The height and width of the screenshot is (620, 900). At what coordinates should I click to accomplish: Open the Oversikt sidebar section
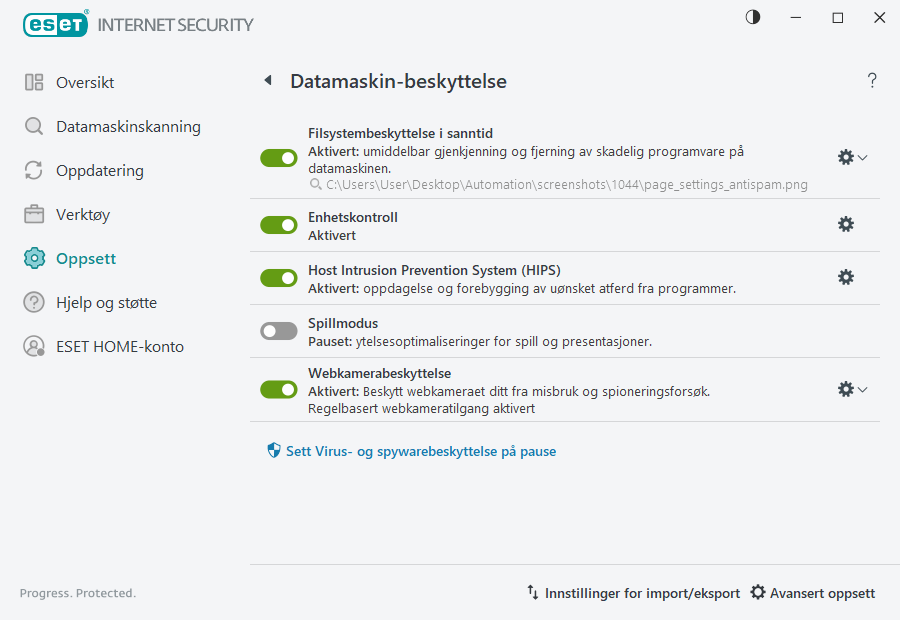tap(85, 82)
